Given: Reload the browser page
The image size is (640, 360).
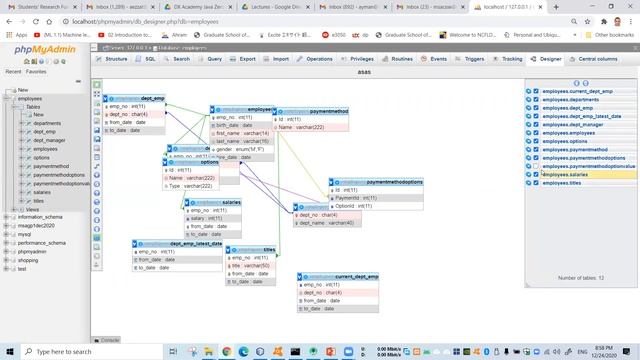Looking at the screenshot, I should pos(36,22).
